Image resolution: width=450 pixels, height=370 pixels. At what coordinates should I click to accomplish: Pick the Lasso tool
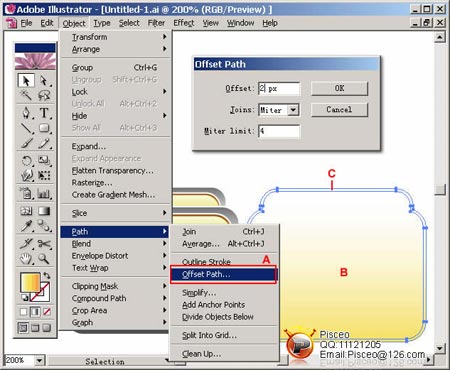pos(44,95)
